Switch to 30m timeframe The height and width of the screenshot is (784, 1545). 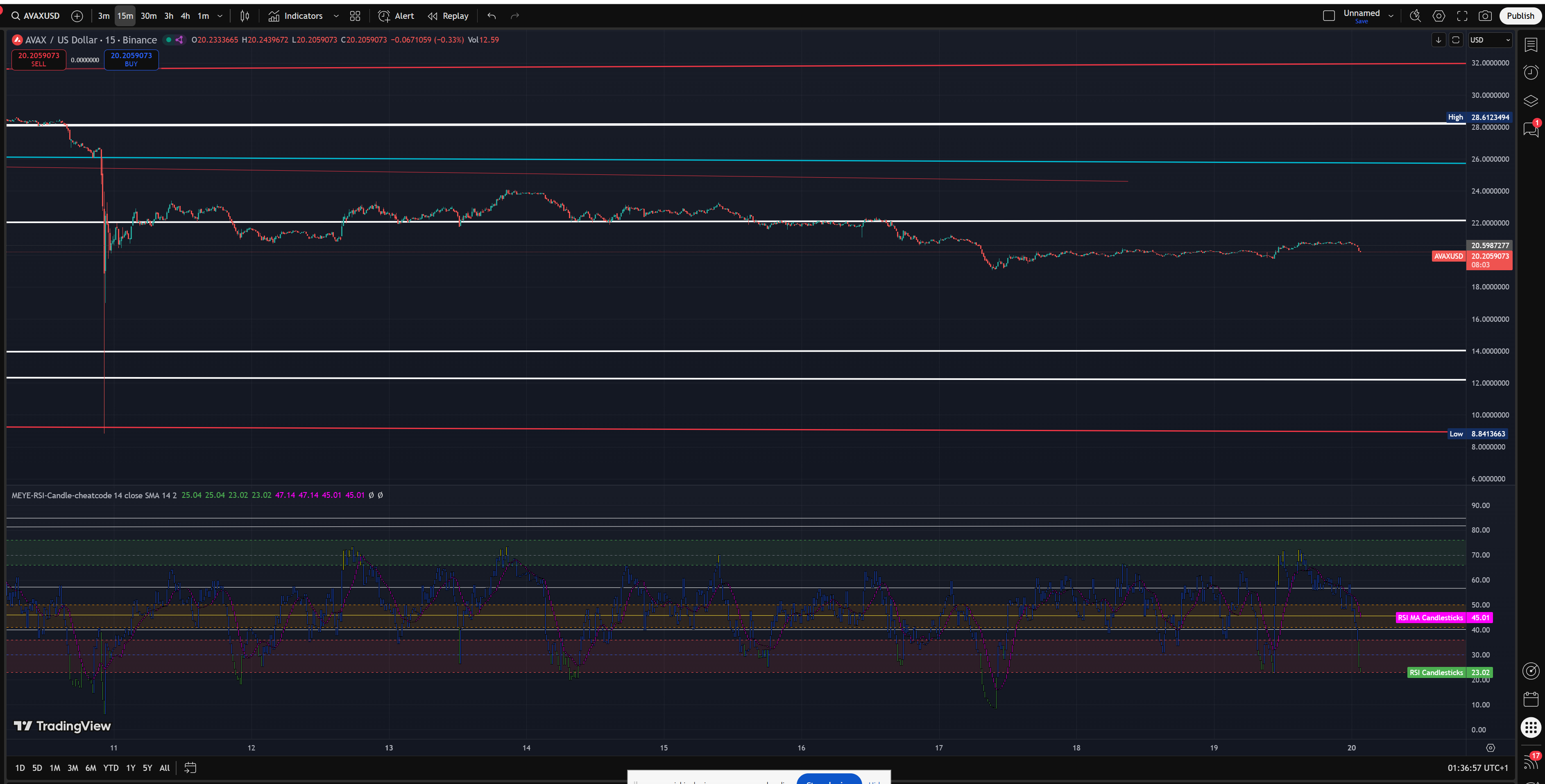click(148, 16)
